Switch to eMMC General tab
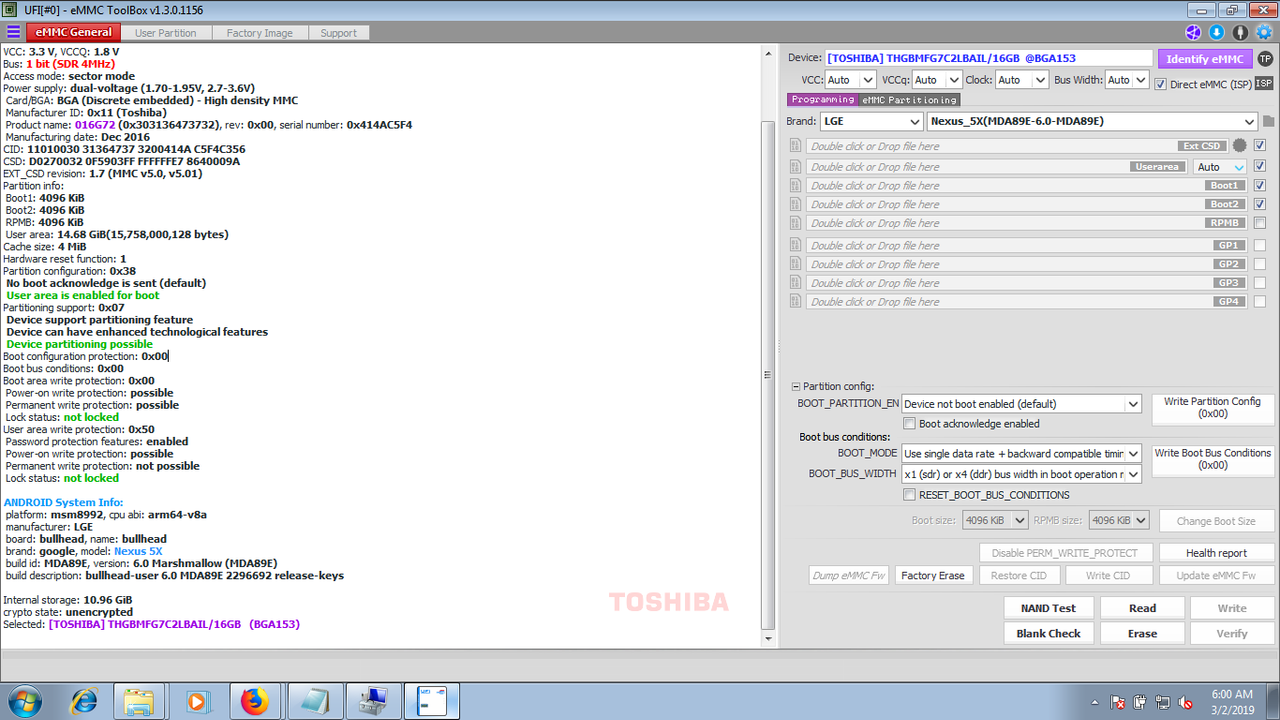 click(75, 32)
